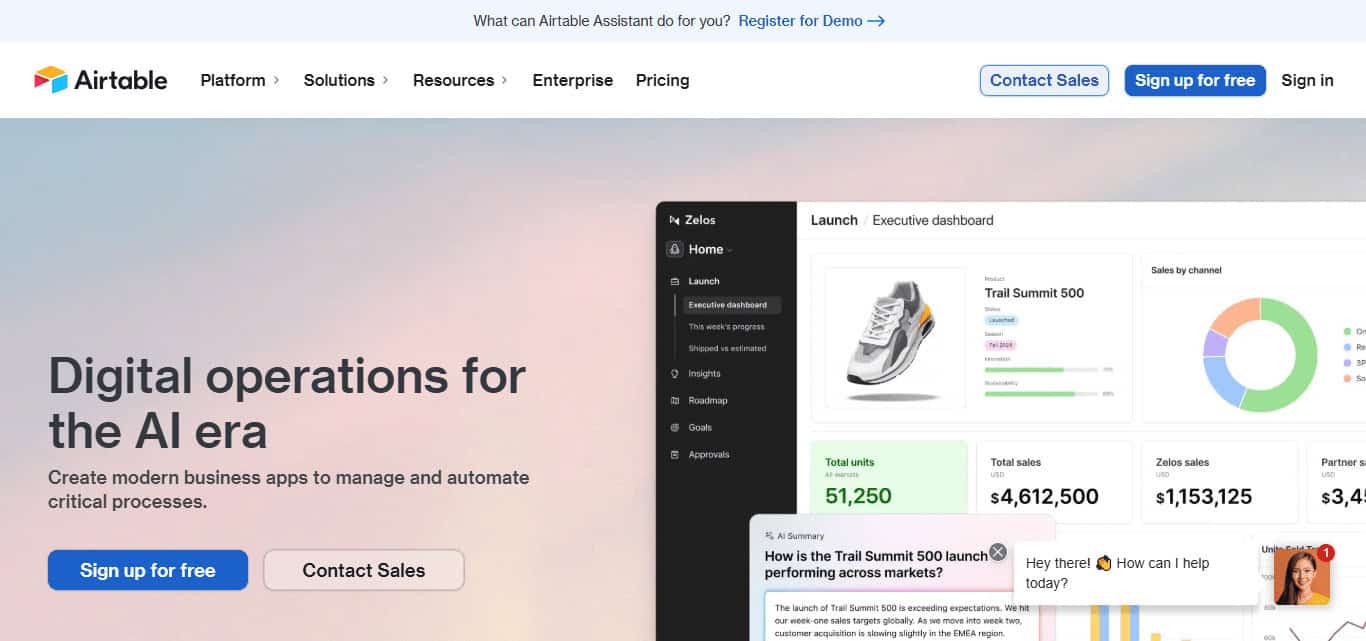Click the Total sales $4,612,500 value

1045,497
